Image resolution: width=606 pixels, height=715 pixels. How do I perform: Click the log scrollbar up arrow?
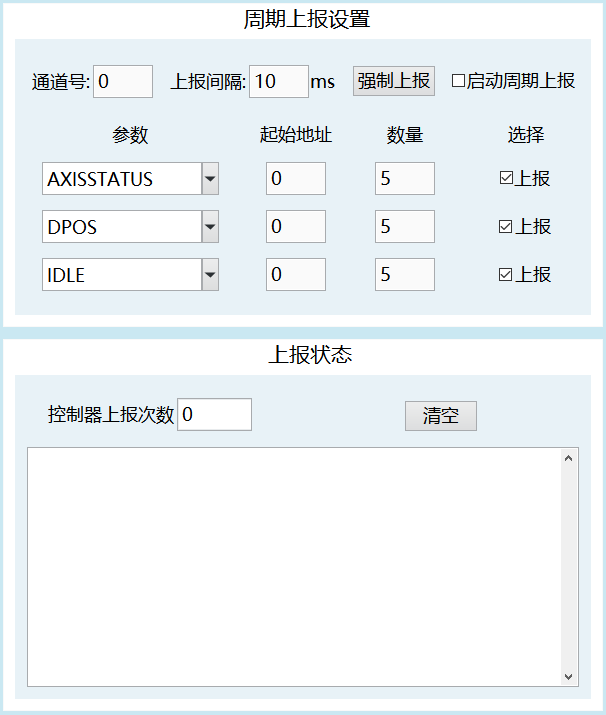(x=568, y=458)
